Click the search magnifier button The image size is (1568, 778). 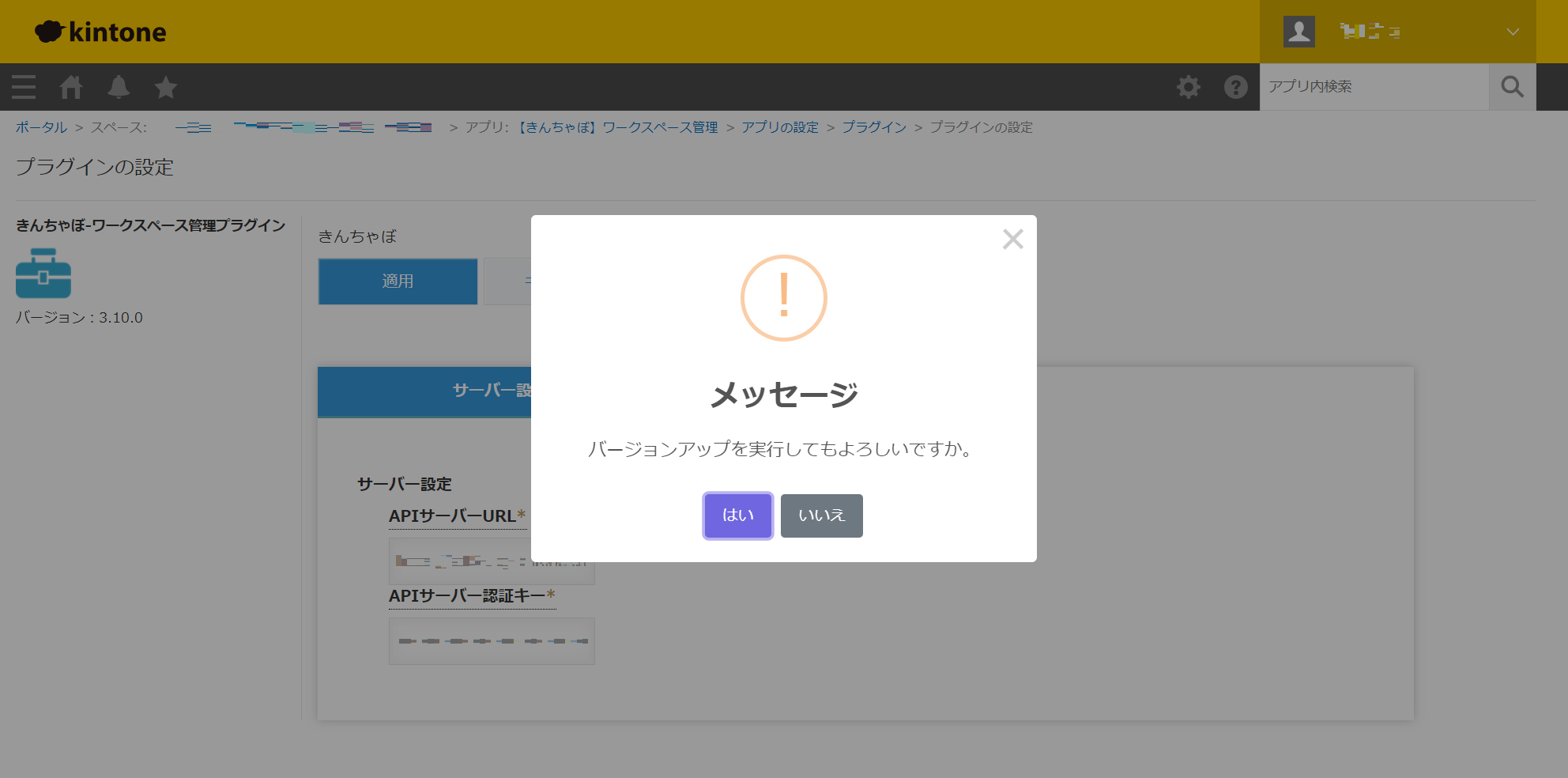tap(1512, 87)
